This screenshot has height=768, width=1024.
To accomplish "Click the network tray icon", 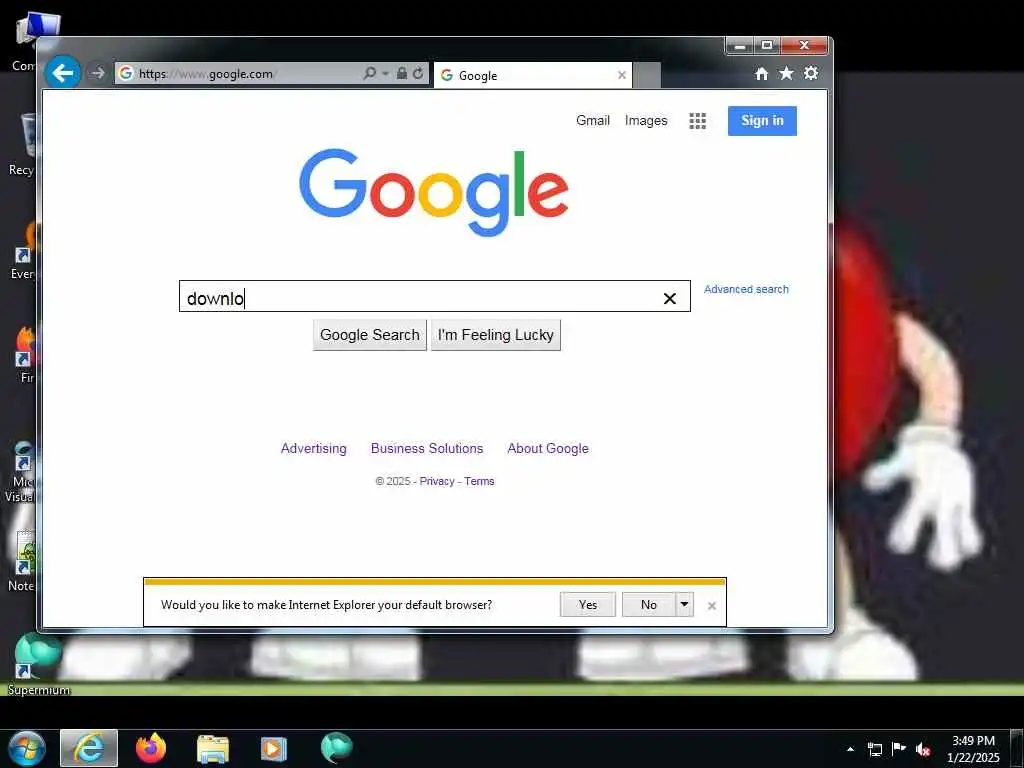I will click(x=874, y=749).
